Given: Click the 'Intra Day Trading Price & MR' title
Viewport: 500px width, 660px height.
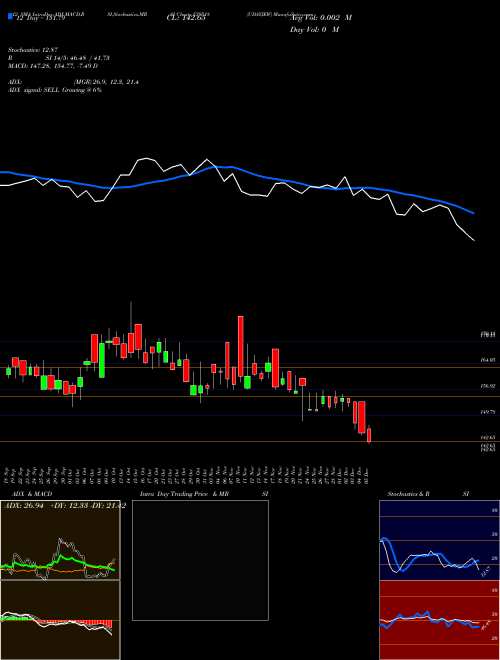Looking at the screenshot, I should tap(184, 494).
